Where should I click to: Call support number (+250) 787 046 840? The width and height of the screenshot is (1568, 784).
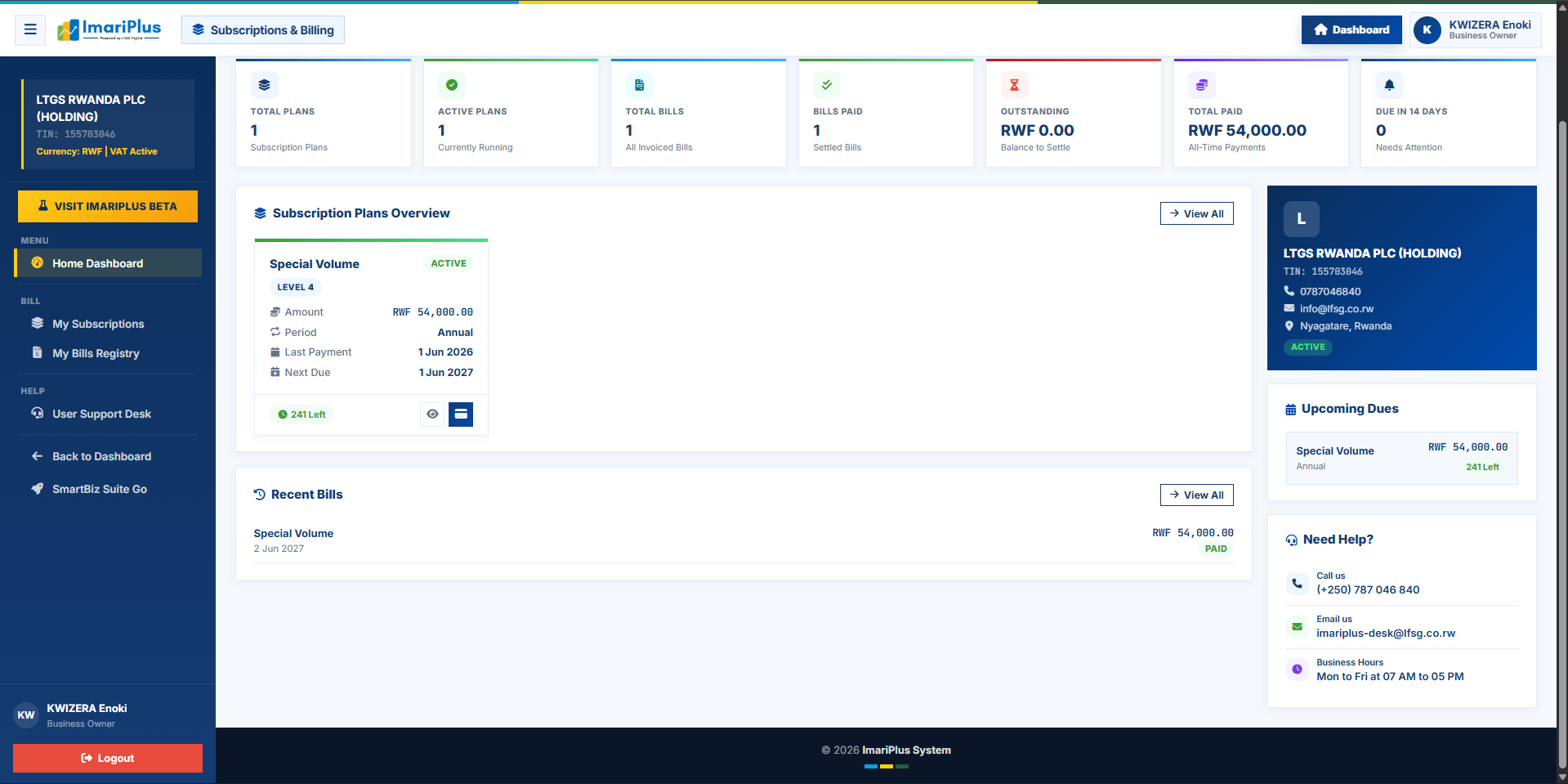click(x=1368, y=590)
